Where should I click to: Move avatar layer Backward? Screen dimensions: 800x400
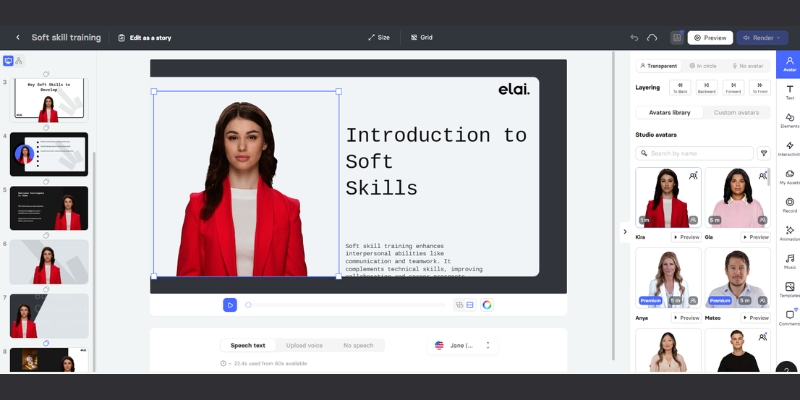point(707,87)
